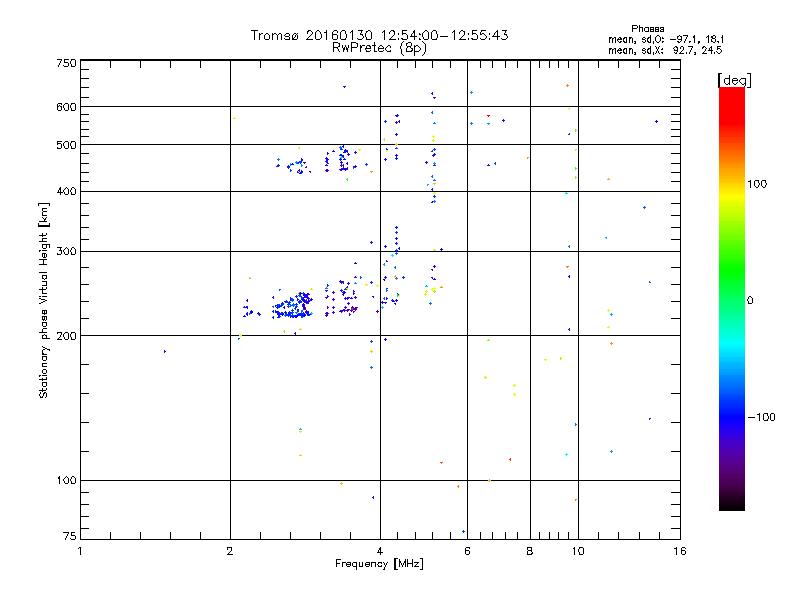Select the "mean, sd,X: 92.7, 24.5" line
The width and height of the screenshot is (800, 600).
[665, 50]
